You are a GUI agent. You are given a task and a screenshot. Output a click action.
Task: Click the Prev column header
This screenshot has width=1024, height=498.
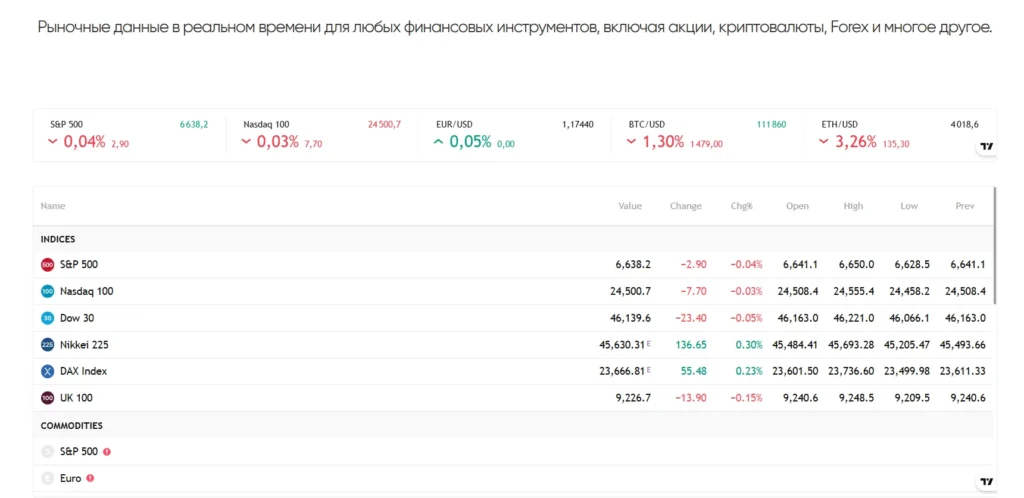pyautogui.click(x=965, y=206)
